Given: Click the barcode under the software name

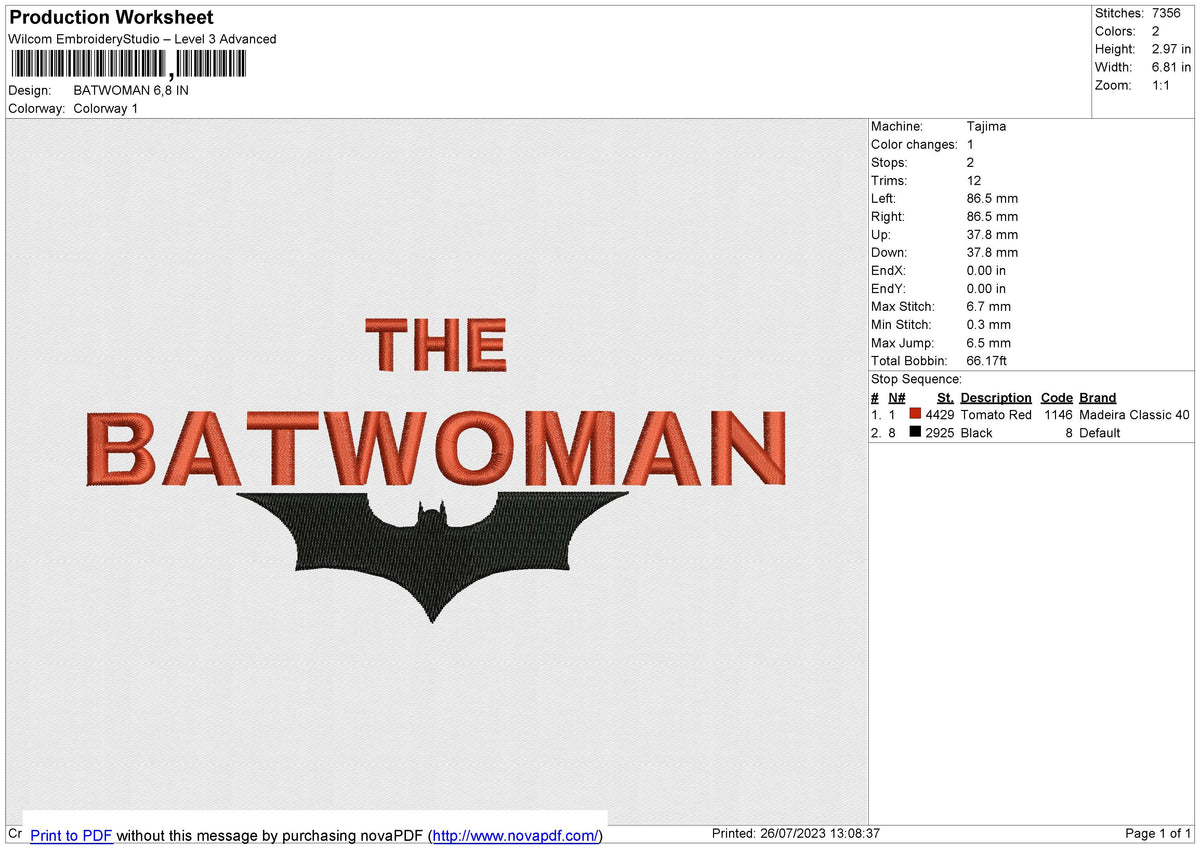Looking at the screenshot, I should 127,64.
